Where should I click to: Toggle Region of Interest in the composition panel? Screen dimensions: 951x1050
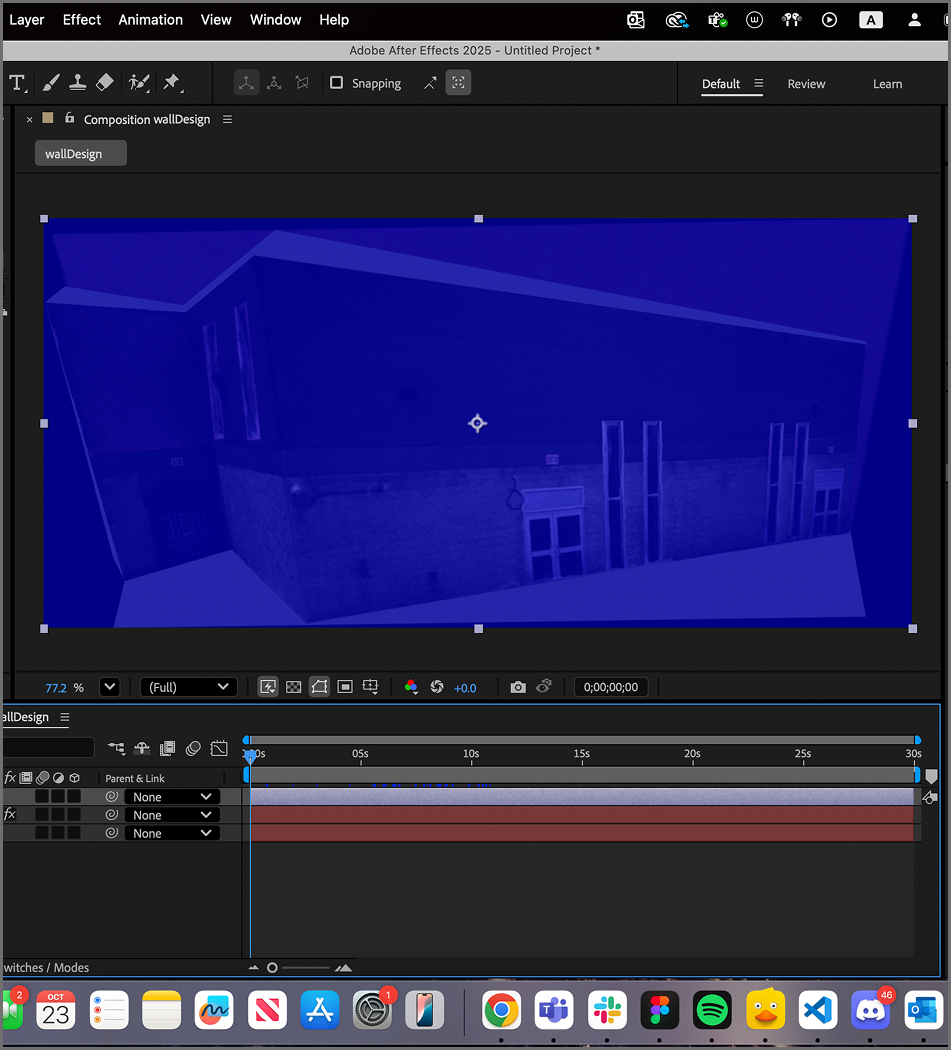(344, 687)
